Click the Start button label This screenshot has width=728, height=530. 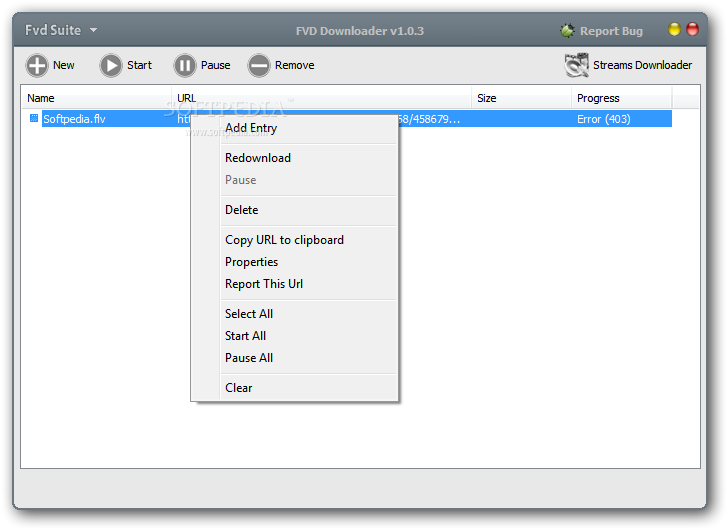pyautogui.click(x=139, y=65)
